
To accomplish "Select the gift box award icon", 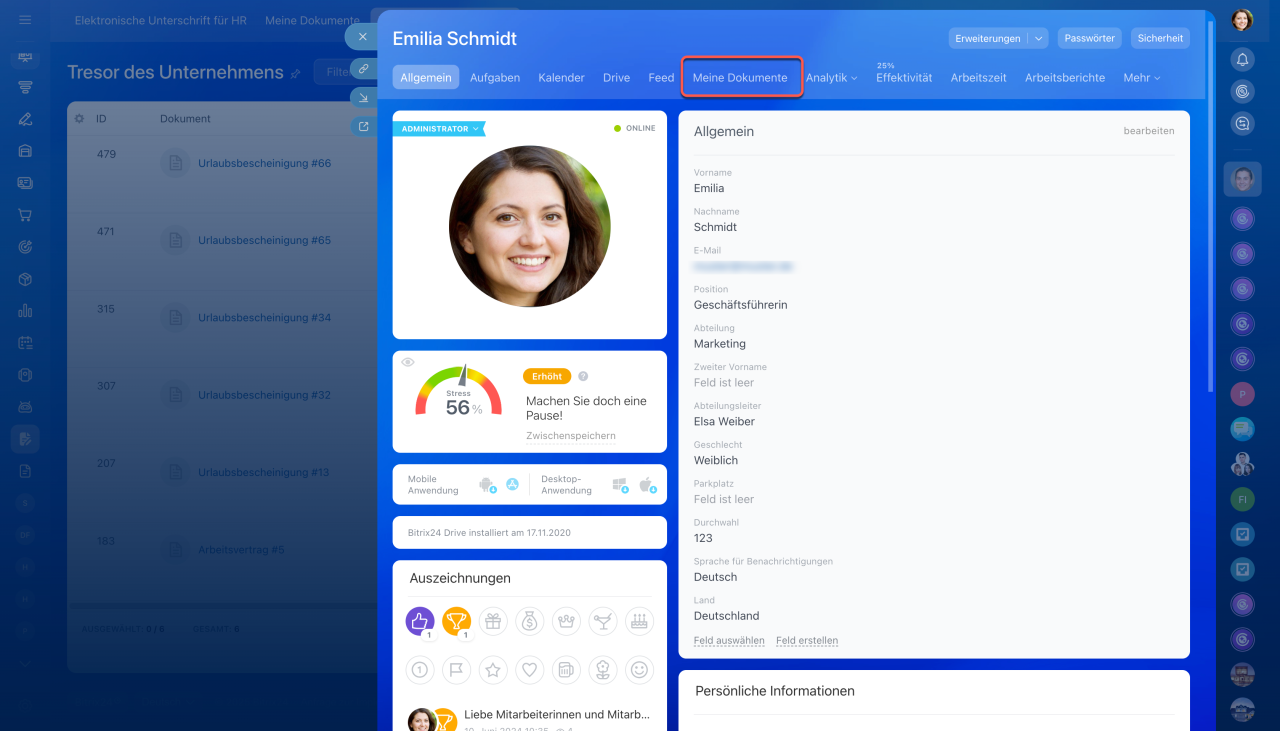I will point(493,621).
